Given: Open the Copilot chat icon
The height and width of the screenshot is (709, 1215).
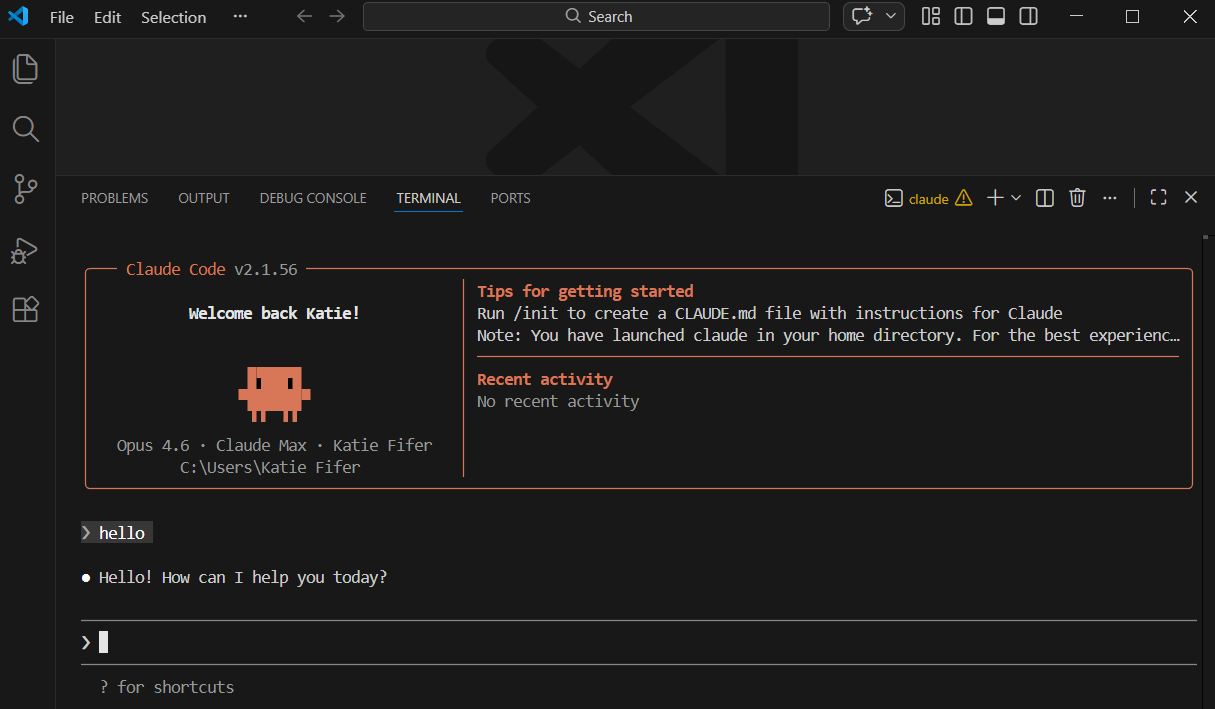Looking at the screenshot, I should [861, 17].
